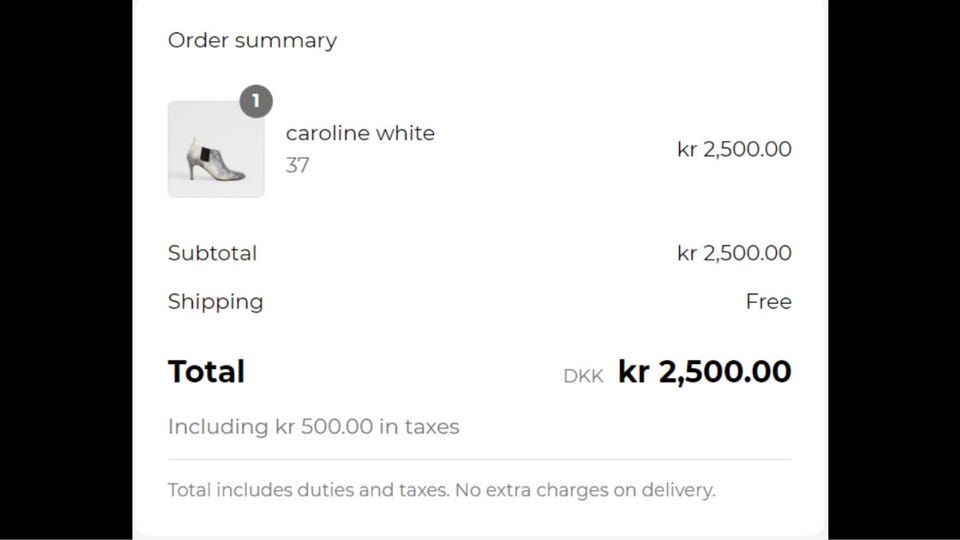Click the DKK currency code
Screen dimensions: 960x540
coord(583,377)
